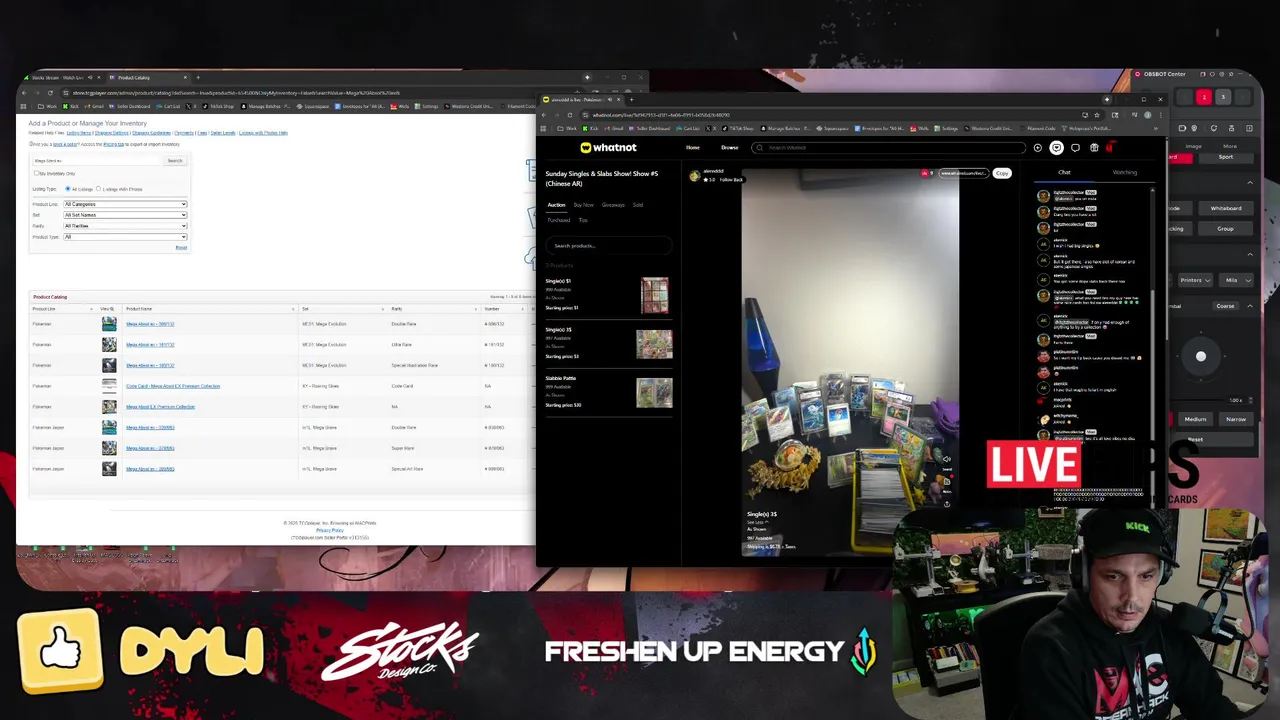Switch to the Giveaways tab
This screenshot has height=720, width=1280.
click(x=613, y=205)
